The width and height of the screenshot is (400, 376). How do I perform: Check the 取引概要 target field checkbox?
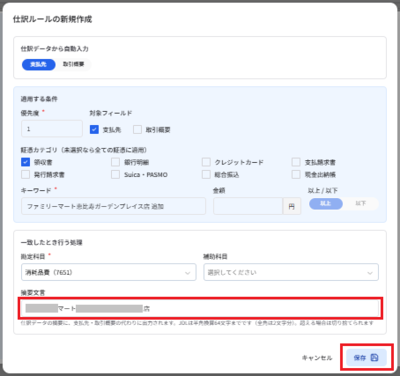137,129
